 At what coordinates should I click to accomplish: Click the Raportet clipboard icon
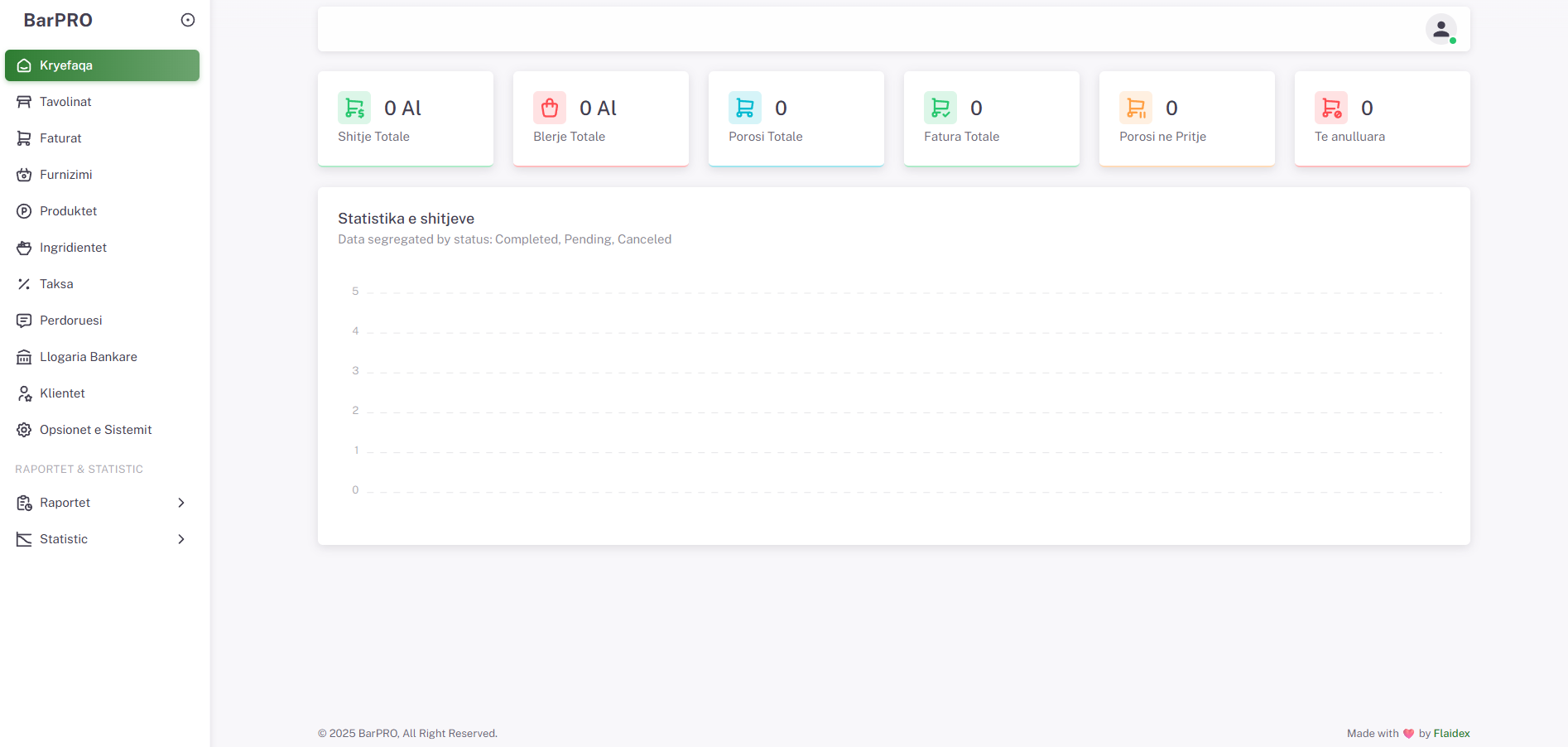24,503
